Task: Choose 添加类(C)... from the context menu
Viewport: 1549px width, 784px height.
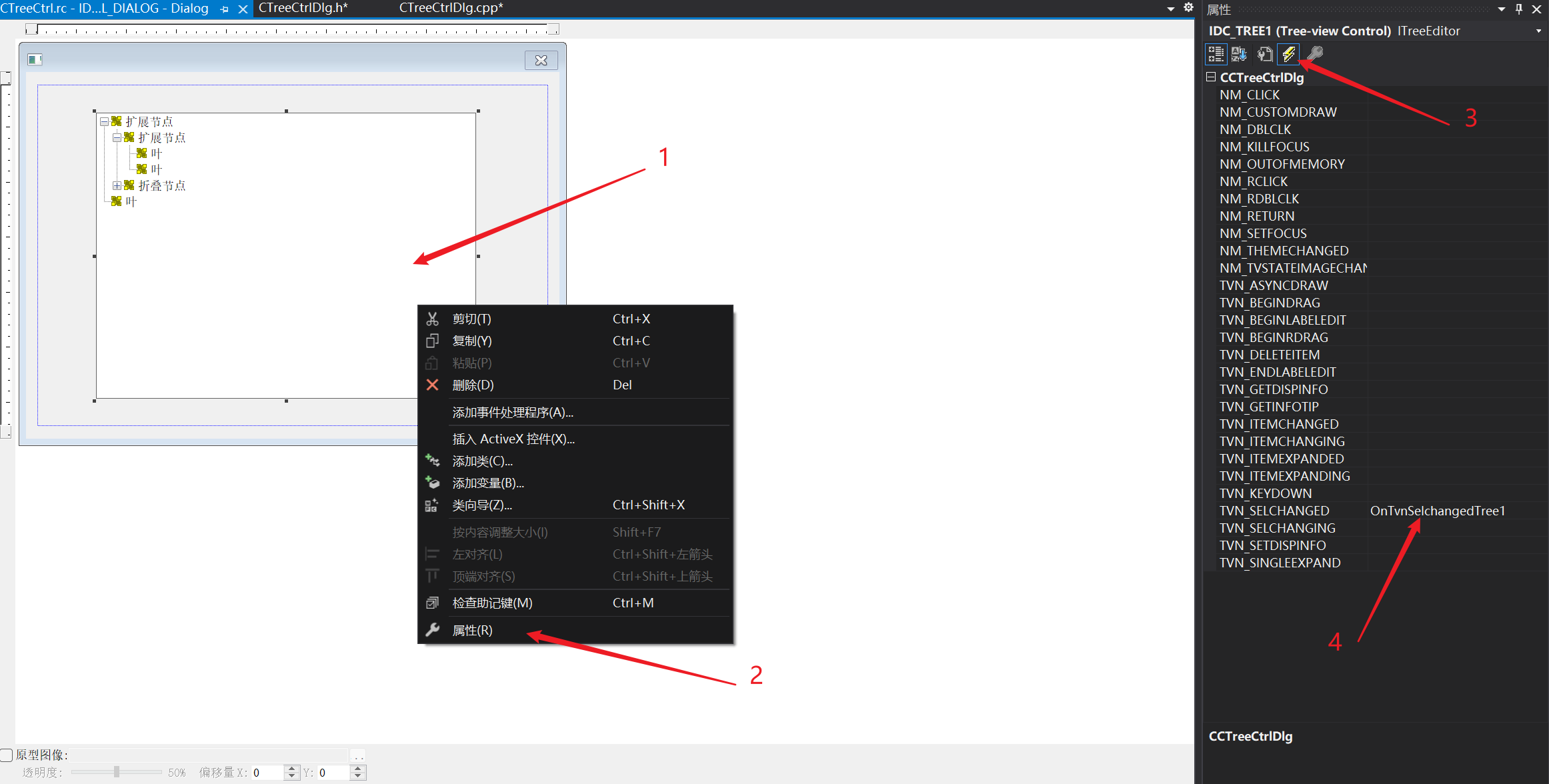Action: coord(575,461)
